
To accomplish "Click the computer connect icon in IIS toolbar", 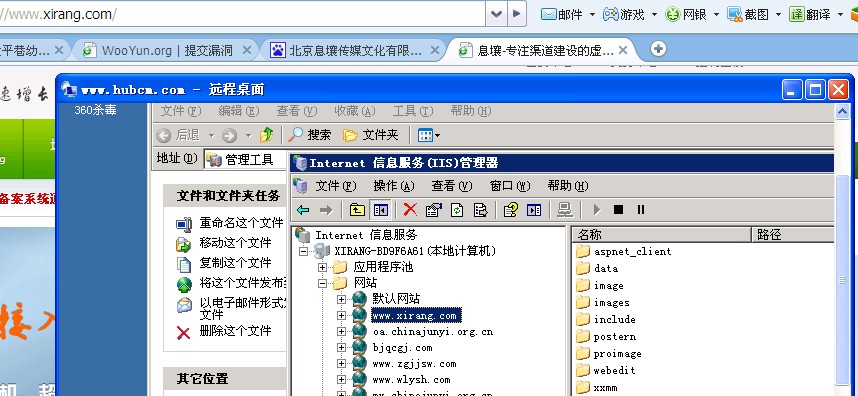I will (x=565, y=210).
